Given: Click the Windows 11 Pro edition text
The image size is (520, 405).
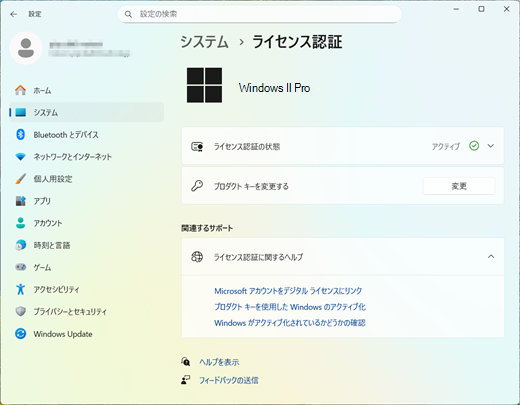Looking at the screenshot, I should click(274, 88).
